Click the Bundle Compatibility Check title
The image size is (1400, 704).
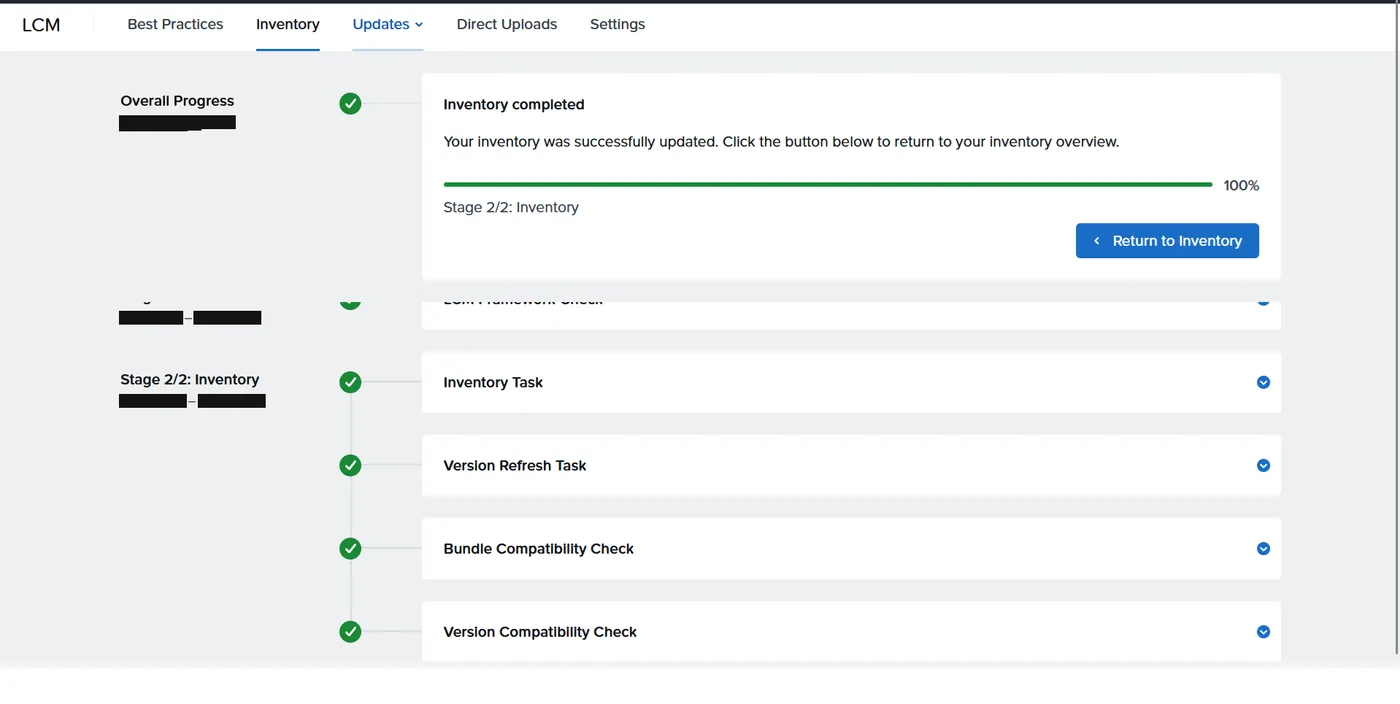pos(539,548)
